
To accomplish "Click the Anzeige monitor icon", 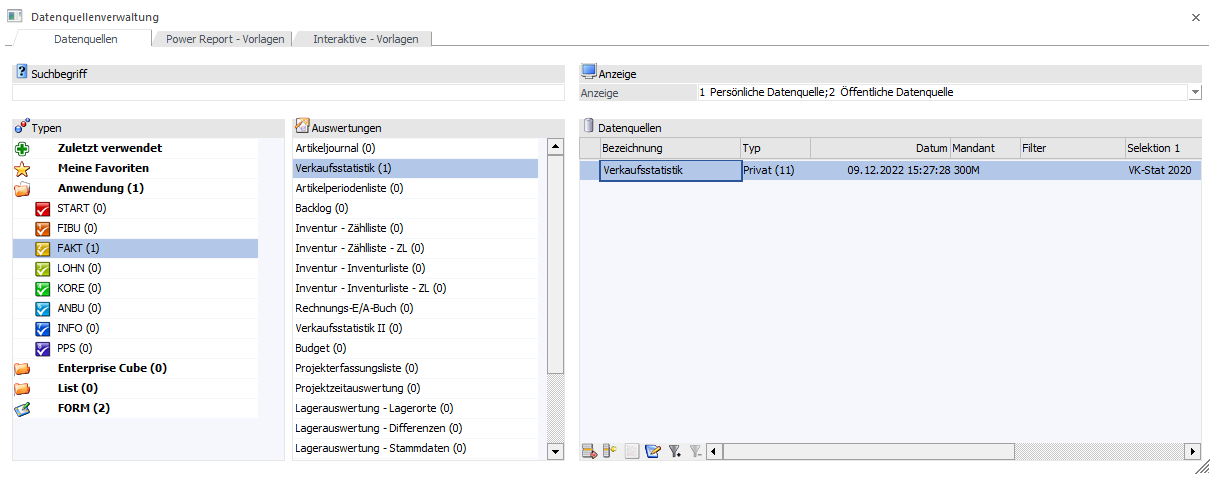I will tap(589, 72).
